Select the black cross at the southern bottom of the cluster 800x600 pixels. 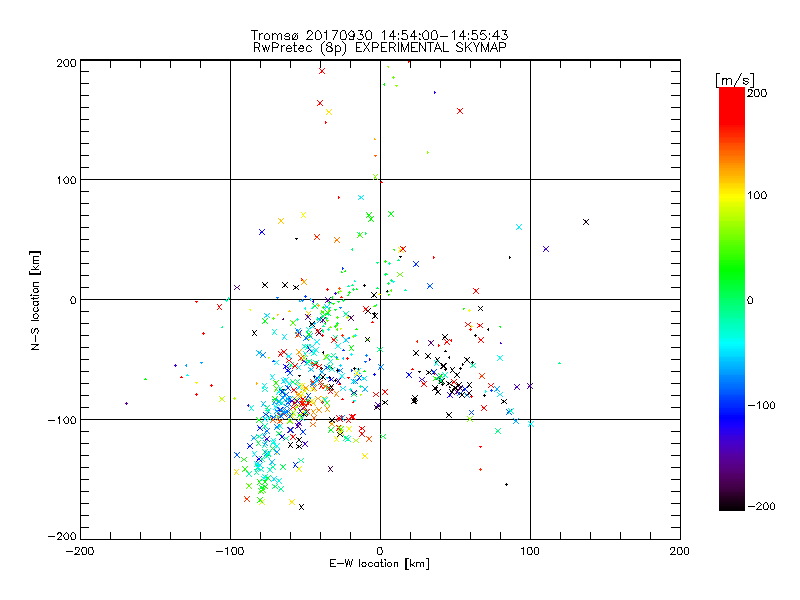pos(302,507)
